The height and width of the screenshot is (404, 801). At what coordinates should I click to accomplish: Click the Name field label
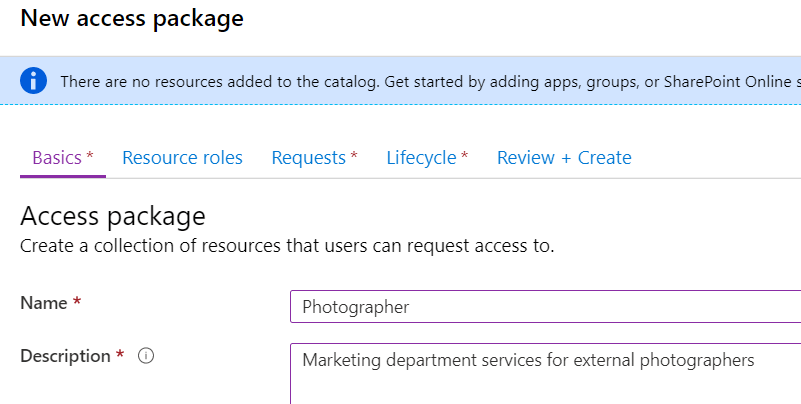pyautogui.click(x=43, y=303)
